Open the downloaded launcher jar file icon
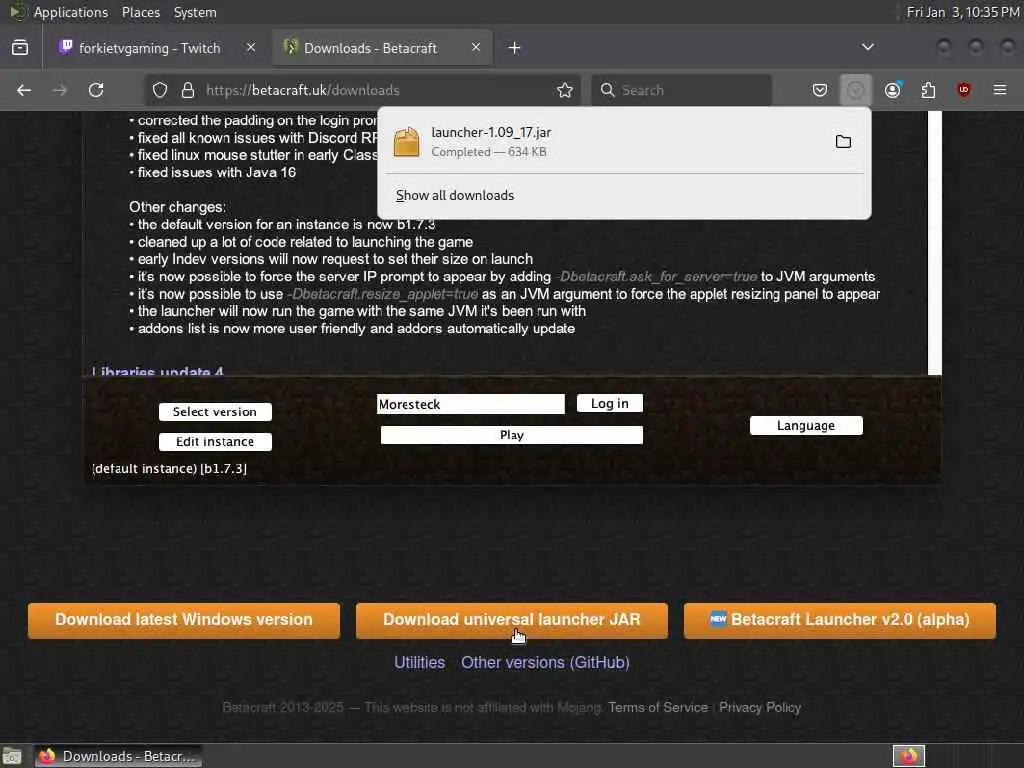1024x768 pixels. click(x=406, y=142)
